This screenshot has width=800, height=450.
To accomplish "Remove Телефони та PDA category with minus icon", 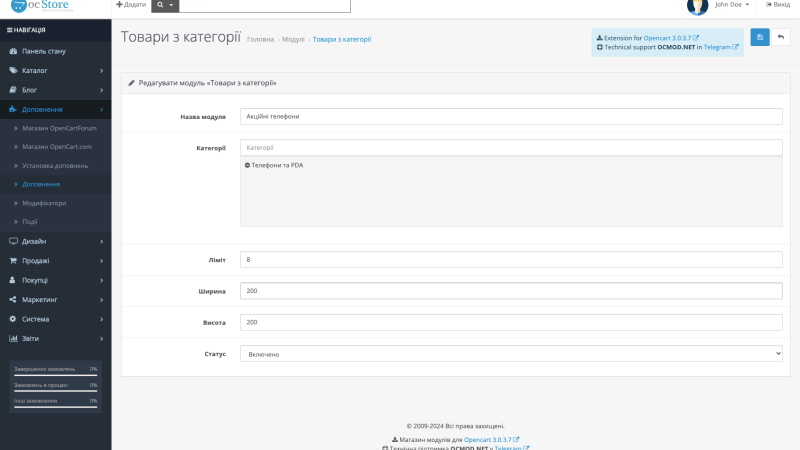I will pyautogui.click(x=247, y=165).
